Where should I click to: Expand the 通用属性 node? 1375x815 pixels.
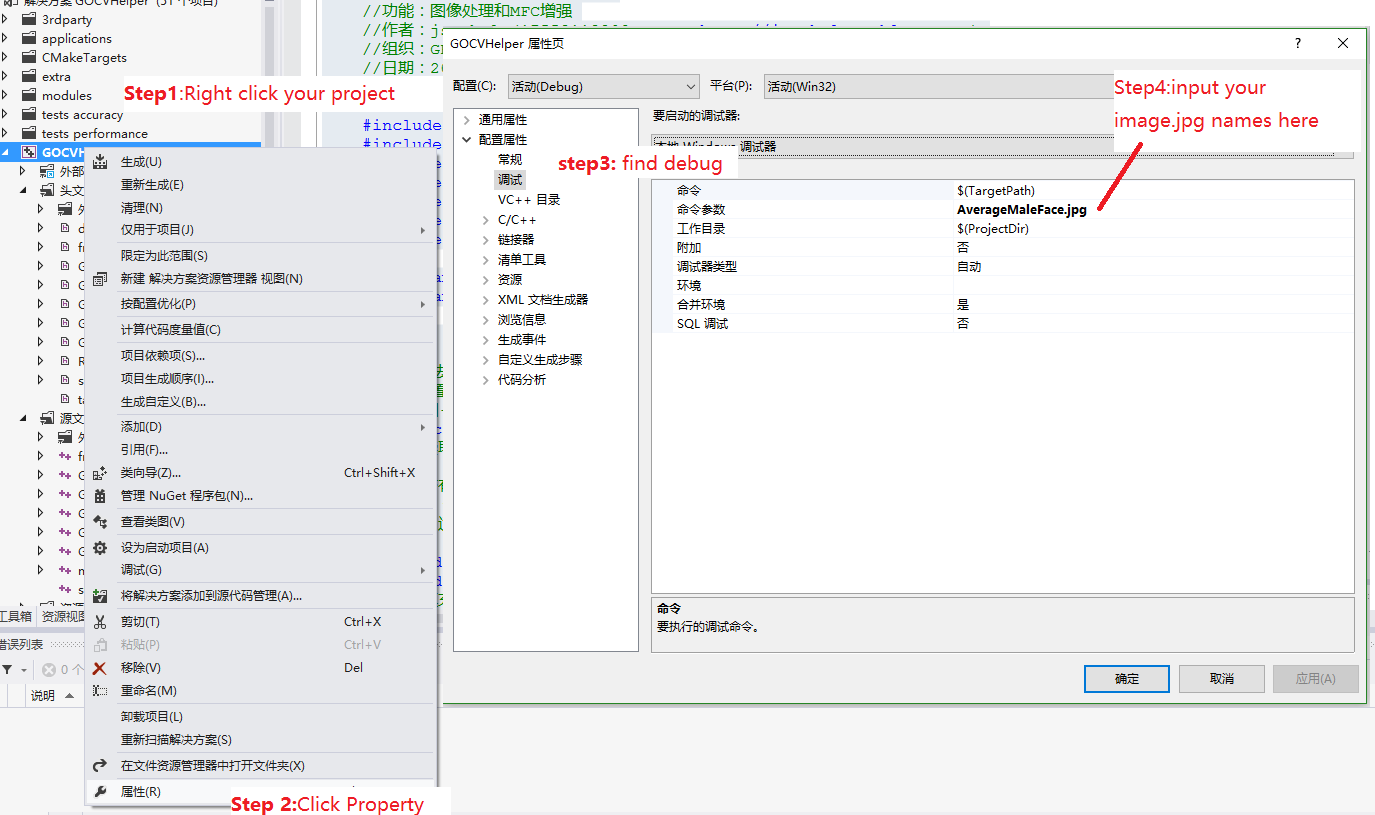(466, 120)
